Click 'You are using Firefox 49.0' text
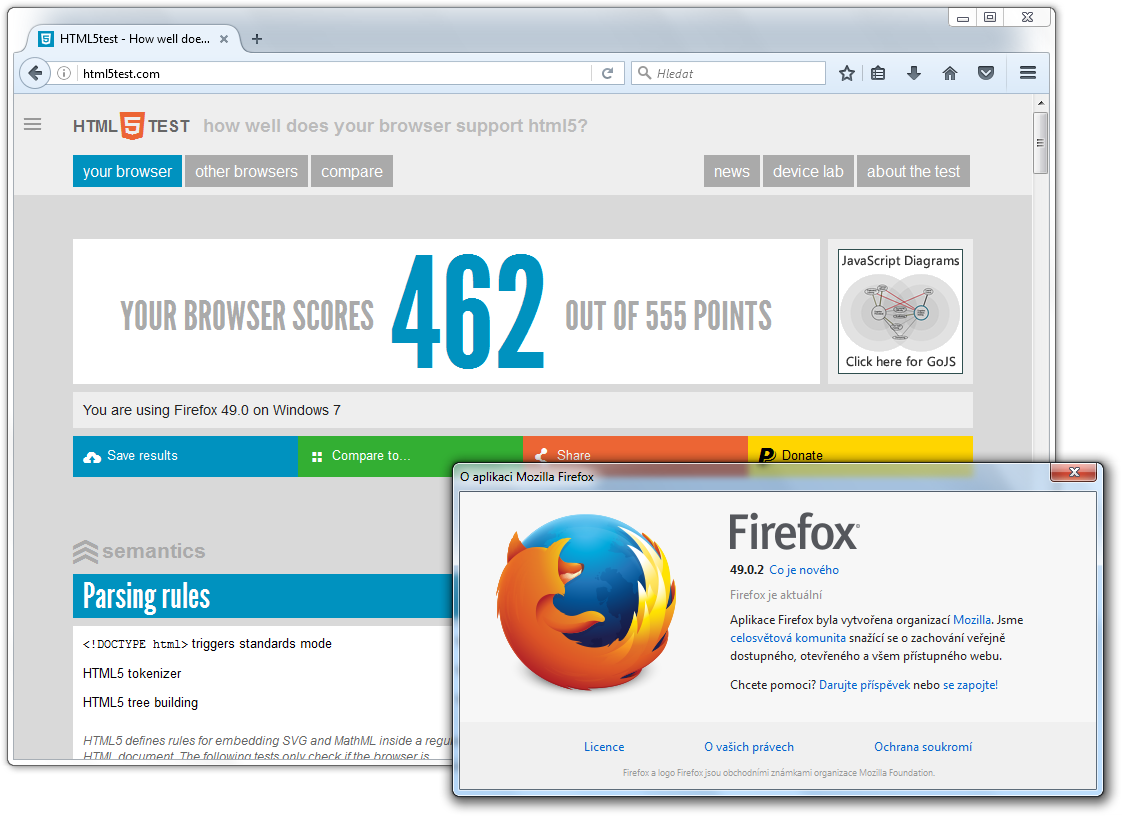This screenshot has width=1122, height=816. [212, 410]
